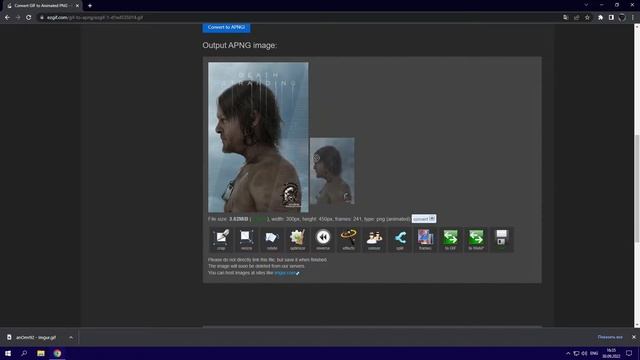640x360 pixels.
Task: Open the imgur.com hosting link
Action: click(x=285, y=273)
